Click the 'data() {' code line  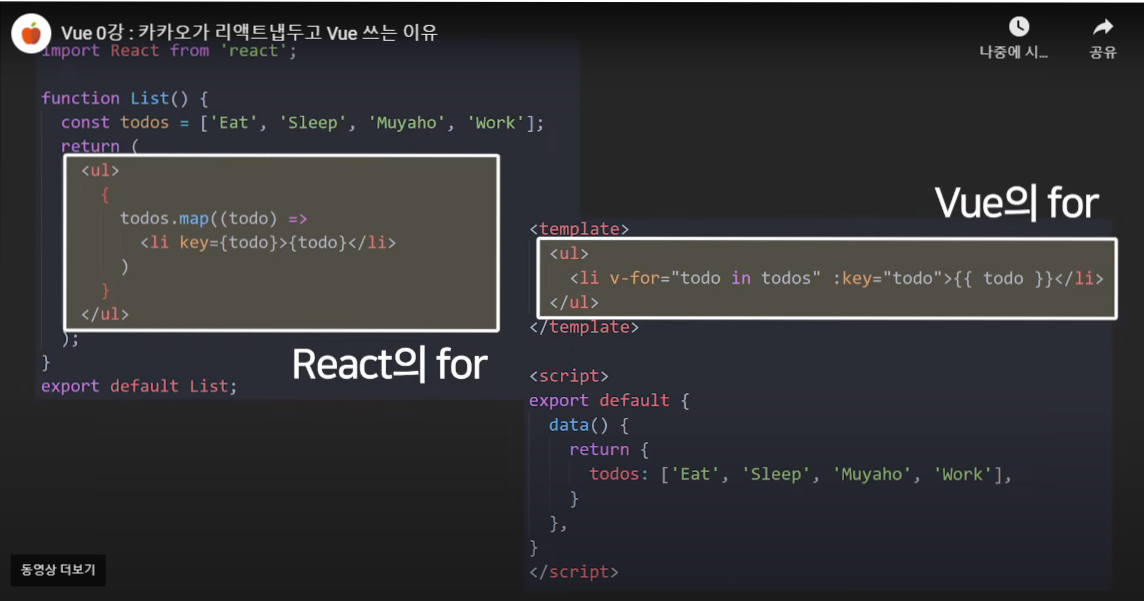tap(589, 425)
